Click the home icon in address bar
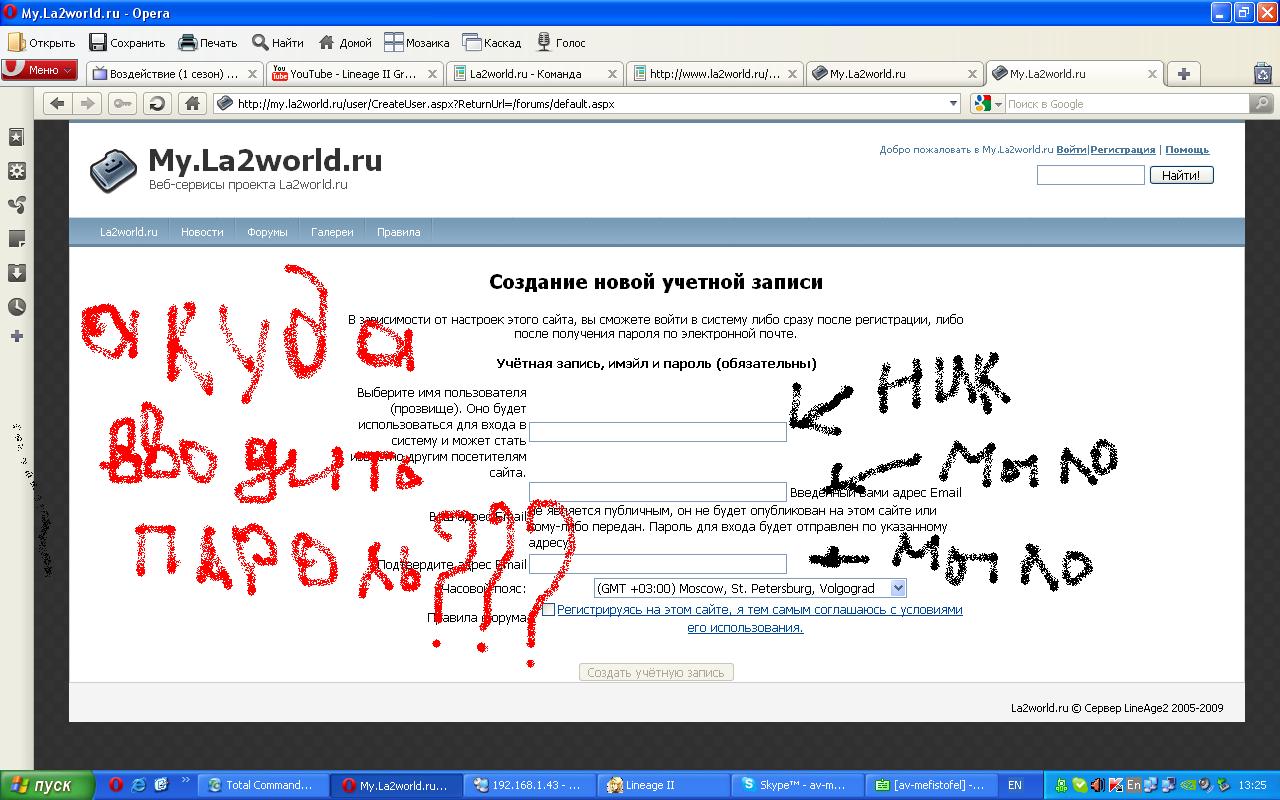The image size is (1280, 800). [x=192, y=103]
